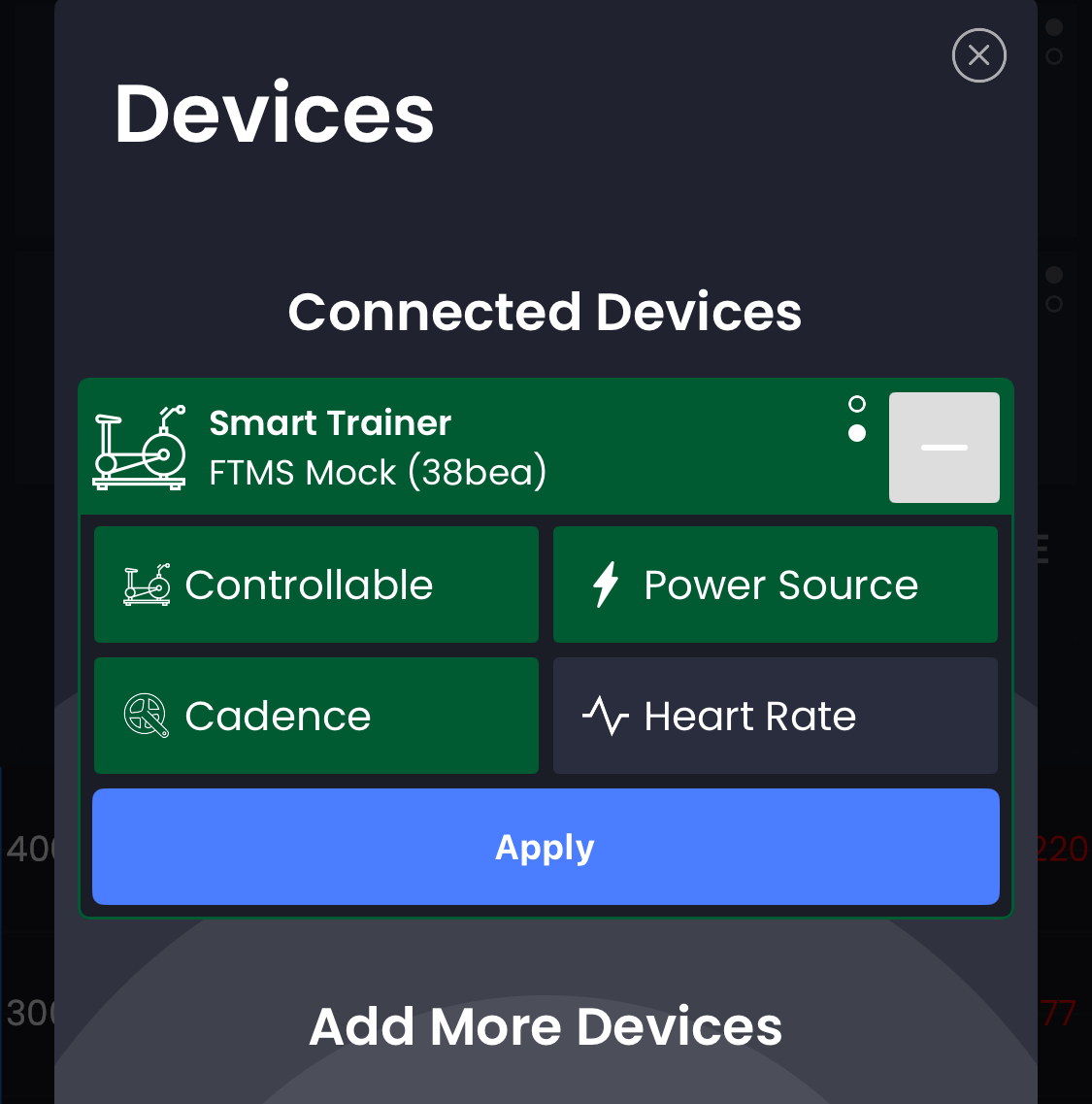Collapse Smart Trainer with the minus button
This screenshot has width=1092, height=1104.
click(x=944, y=448)
